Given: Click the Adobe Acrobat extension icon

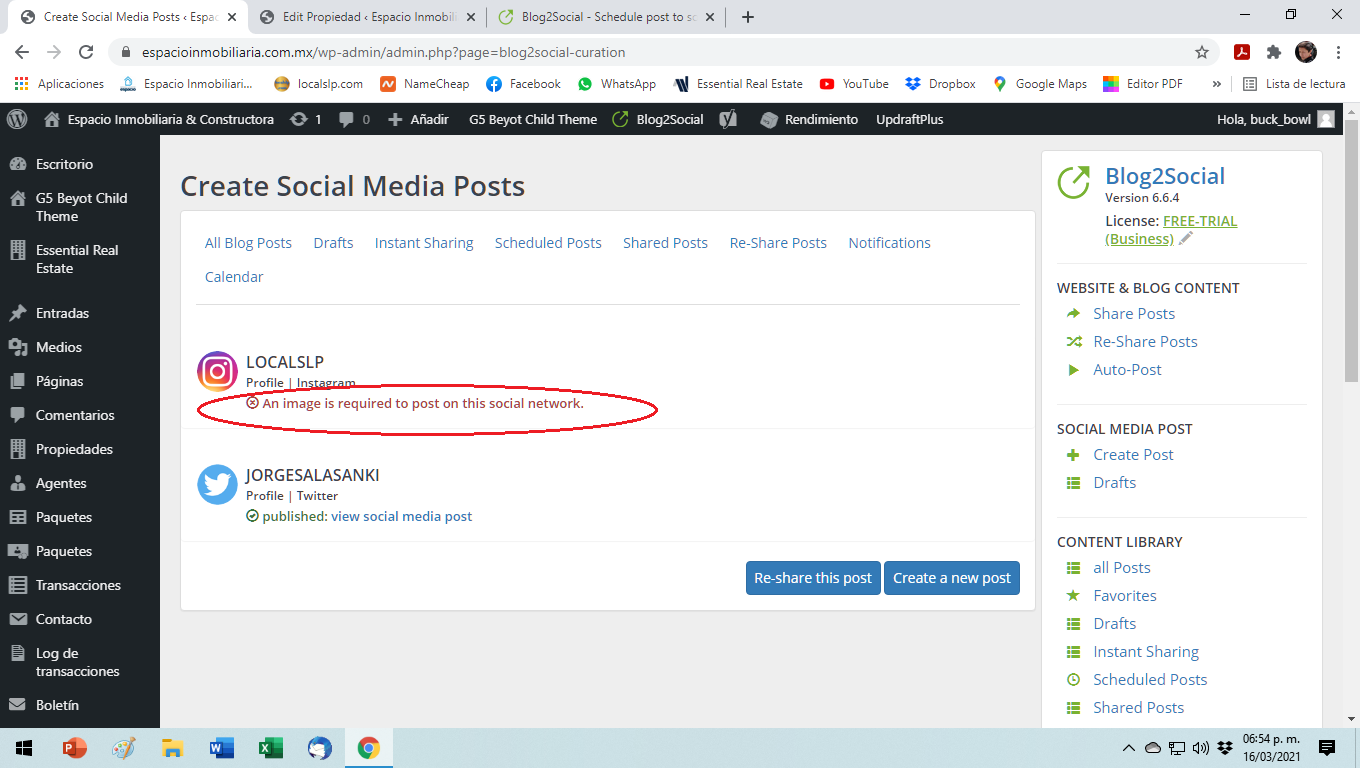Looking at the screenshot, I should [x=1242, y=52].
